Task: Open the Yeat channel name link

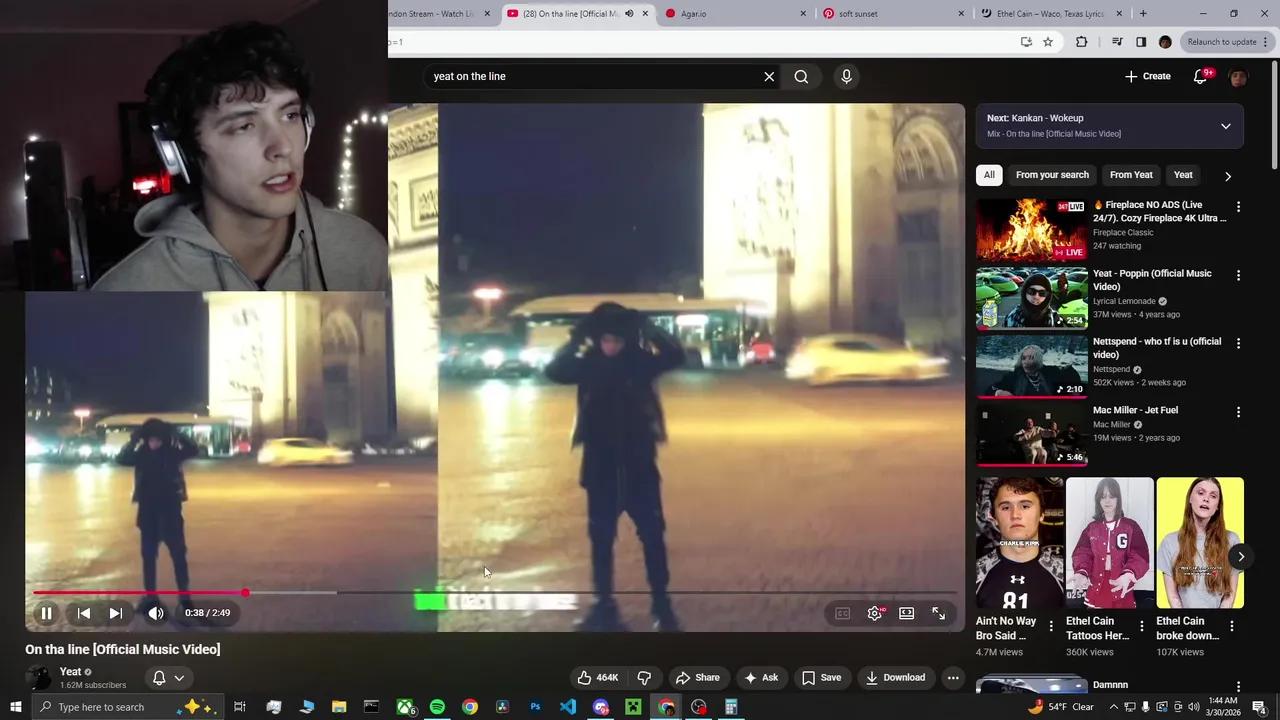Action: (70, 672)
